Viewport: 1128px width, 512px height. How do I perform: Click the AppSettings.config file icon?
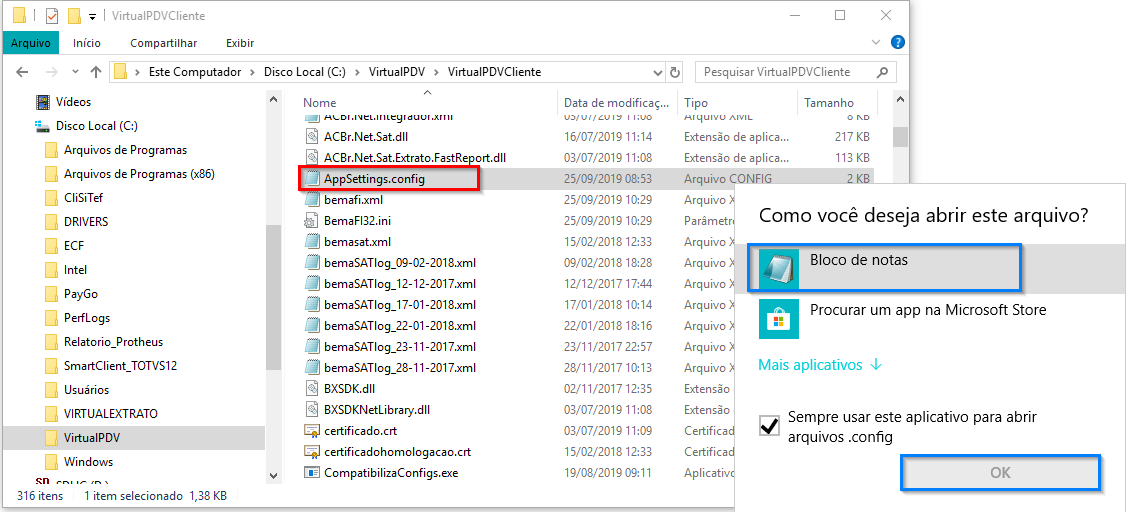(311, 178)
